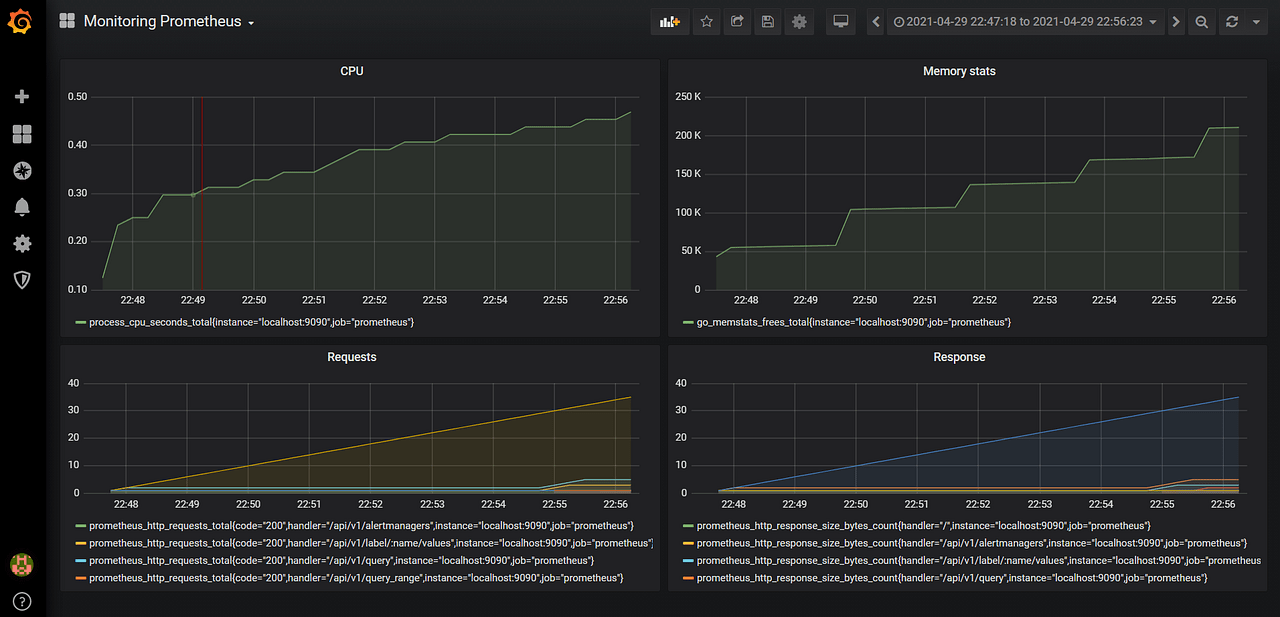Open the Dashboards grid icon in sidebar

(22, 134)
